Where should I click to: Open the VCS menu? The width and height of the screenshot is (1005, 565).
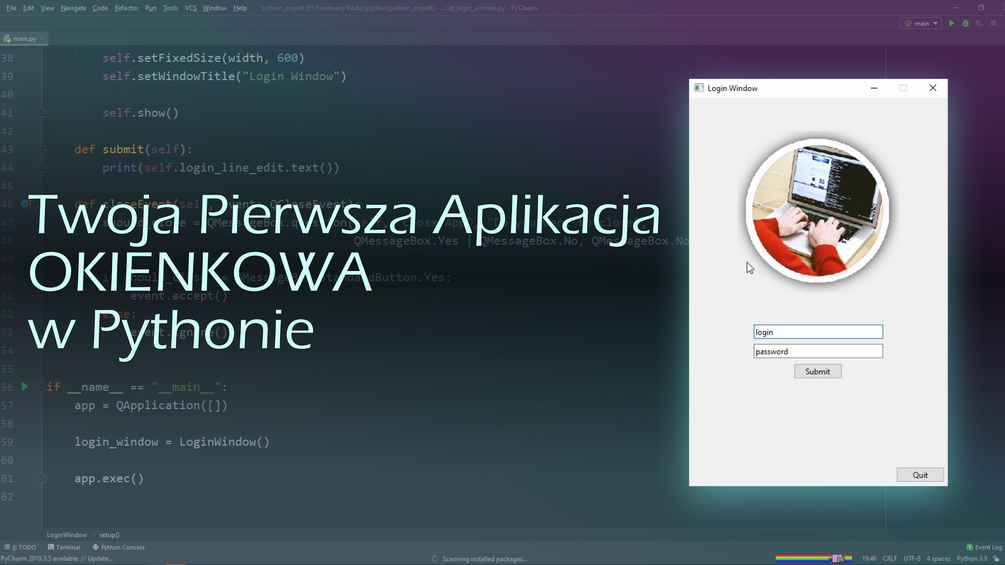tap(190, 8)
